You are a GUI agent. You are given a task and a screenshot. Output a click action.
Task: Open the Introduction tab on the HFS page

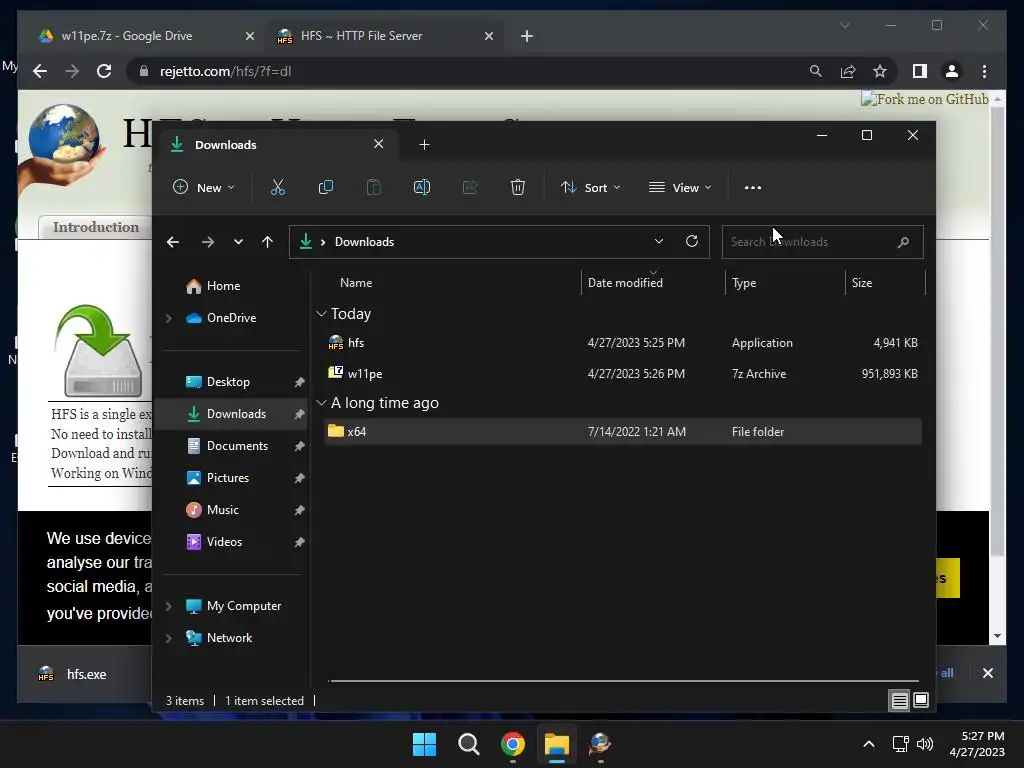coord(96,227)
